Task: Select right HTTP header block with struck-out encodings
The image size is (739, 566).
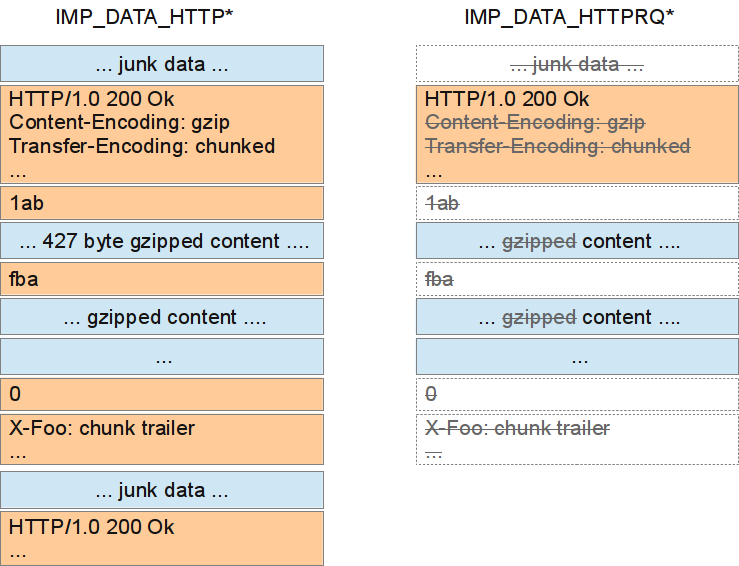Action: [577, 134]
